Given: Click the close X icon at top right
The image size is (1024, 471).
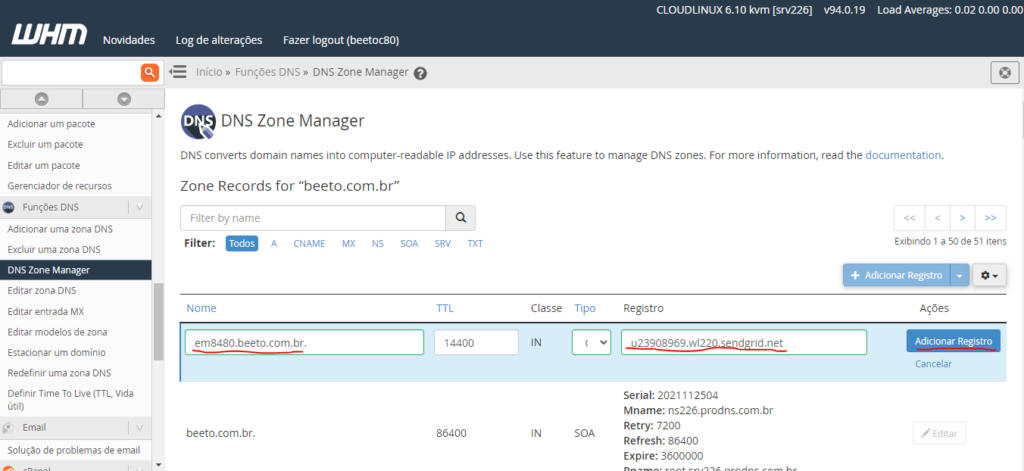Looking at the screenshot, I should [1004, 73].
